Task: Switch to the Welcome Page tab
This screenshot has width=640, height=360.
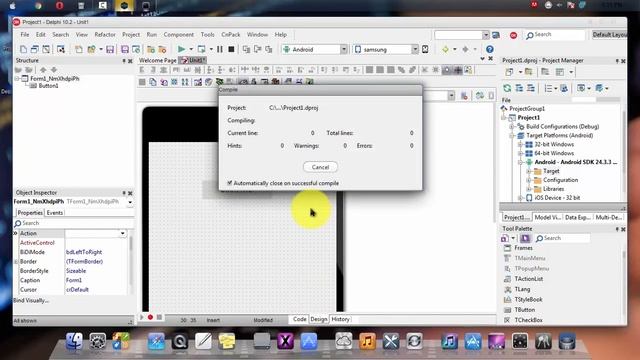Action: pyautogui.click(x=158, y=60)
